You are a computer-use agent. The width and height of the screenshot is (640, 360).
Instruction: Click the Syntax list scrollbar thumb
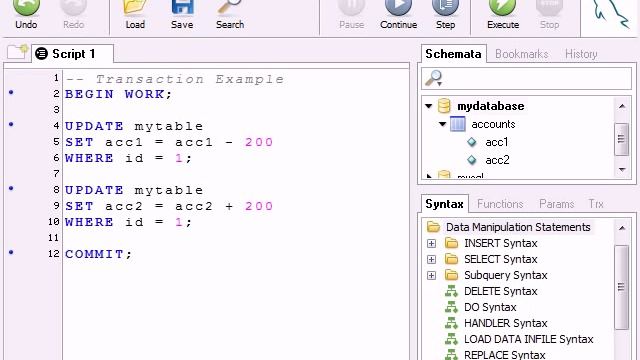click(x=621, y=287)
